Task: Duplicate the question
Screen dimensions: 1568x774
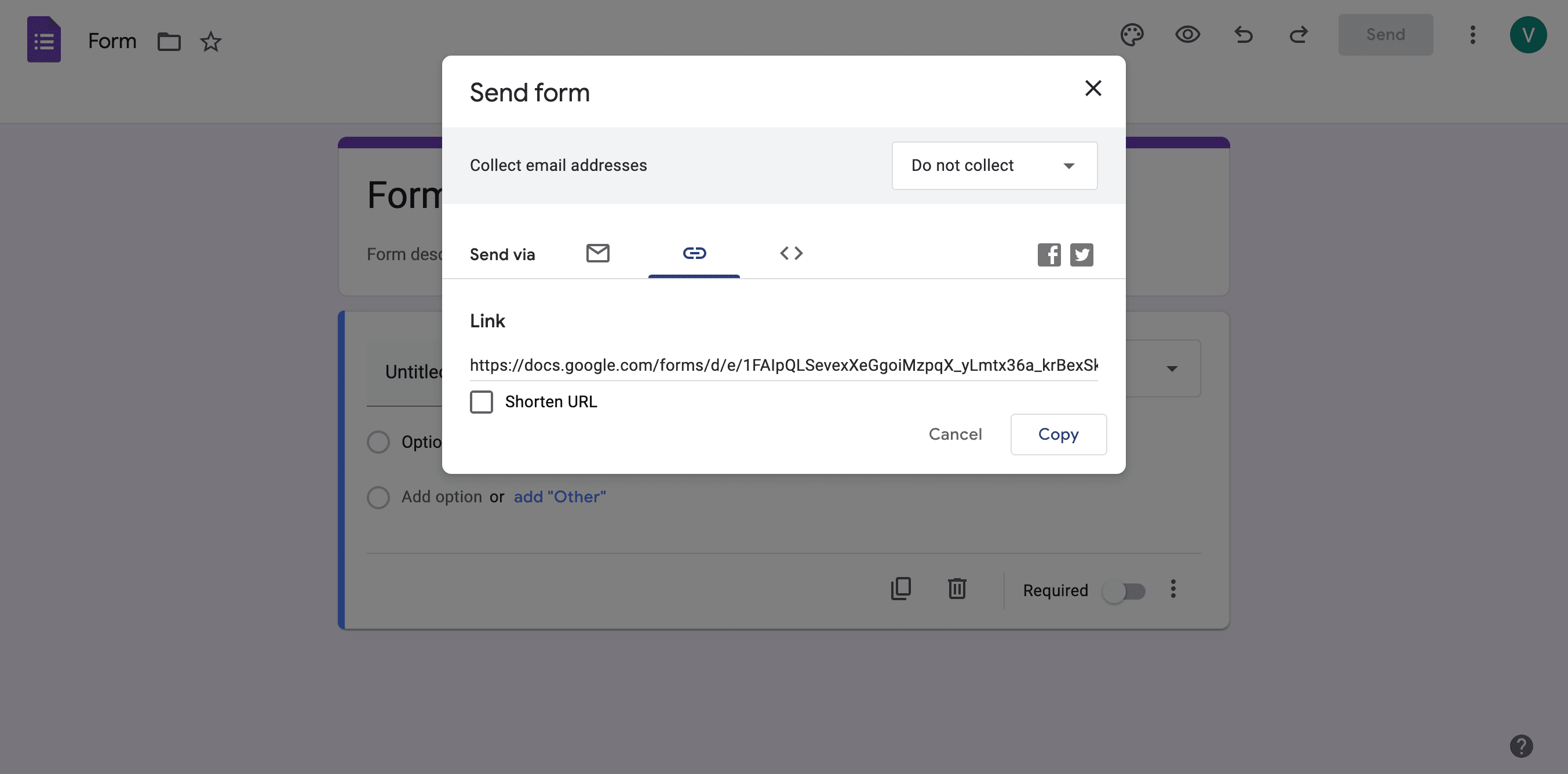Action: [x=901, y=589]
